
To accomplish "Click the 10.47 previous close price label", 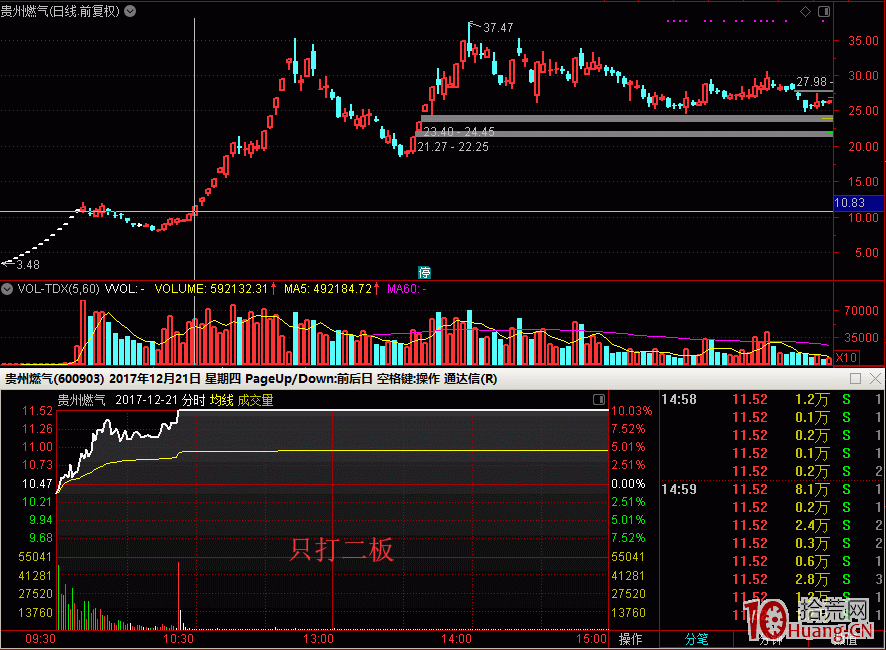I will coord(37,484).
